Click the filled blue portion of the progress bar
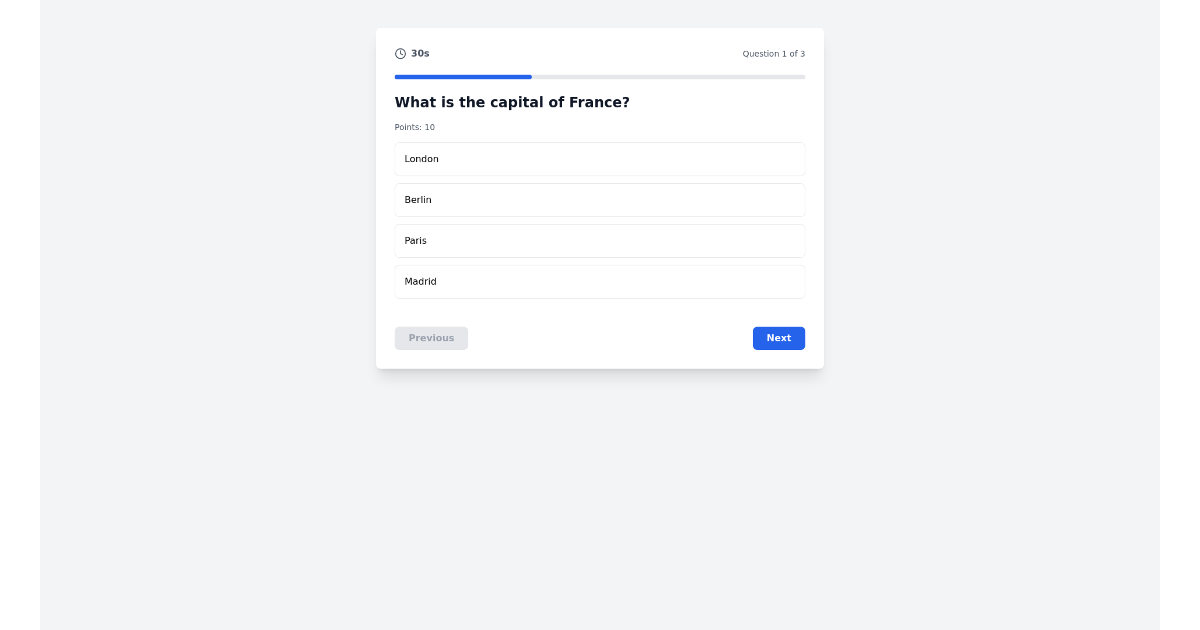Screen dimensions: 1200x630 click(462, 77)
